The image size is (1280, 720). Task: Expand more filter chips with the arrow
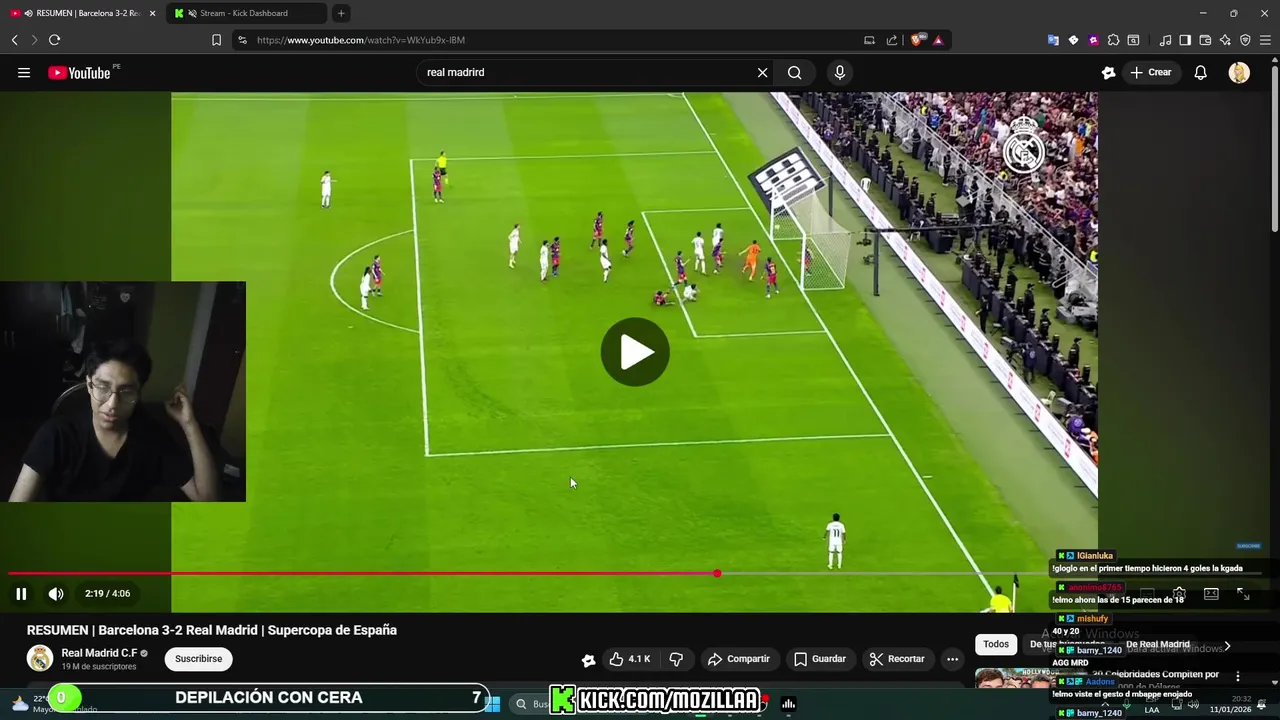pyautogui.click(x=1227, y=645)
